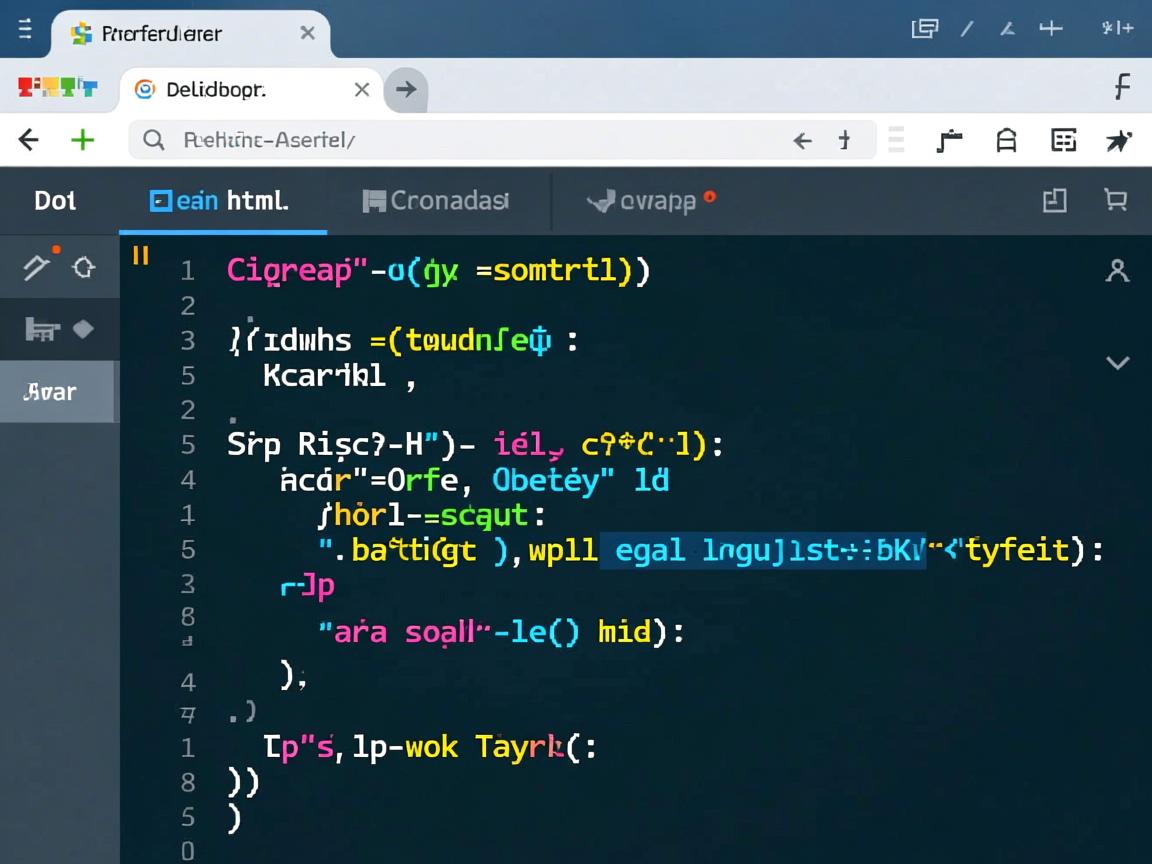Click the highlighted egal text in code line
Viewport: 1152px width, 864px height.
click(x=650, y=549)
